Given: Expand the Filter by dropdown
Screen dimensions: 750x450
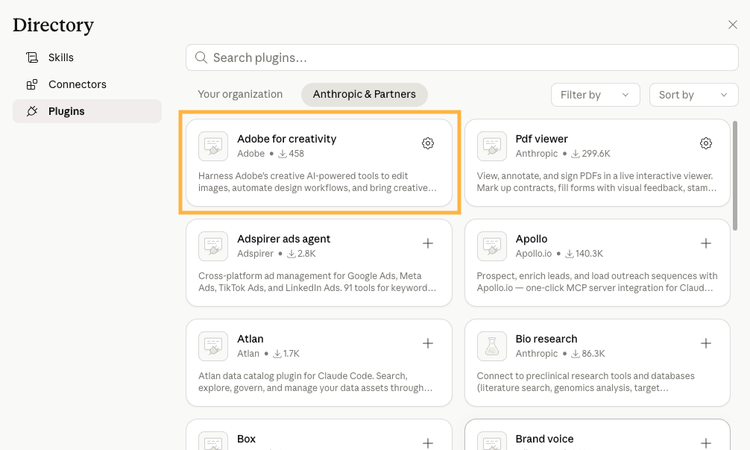Looking at the screenshot, I should click(595, 95).
